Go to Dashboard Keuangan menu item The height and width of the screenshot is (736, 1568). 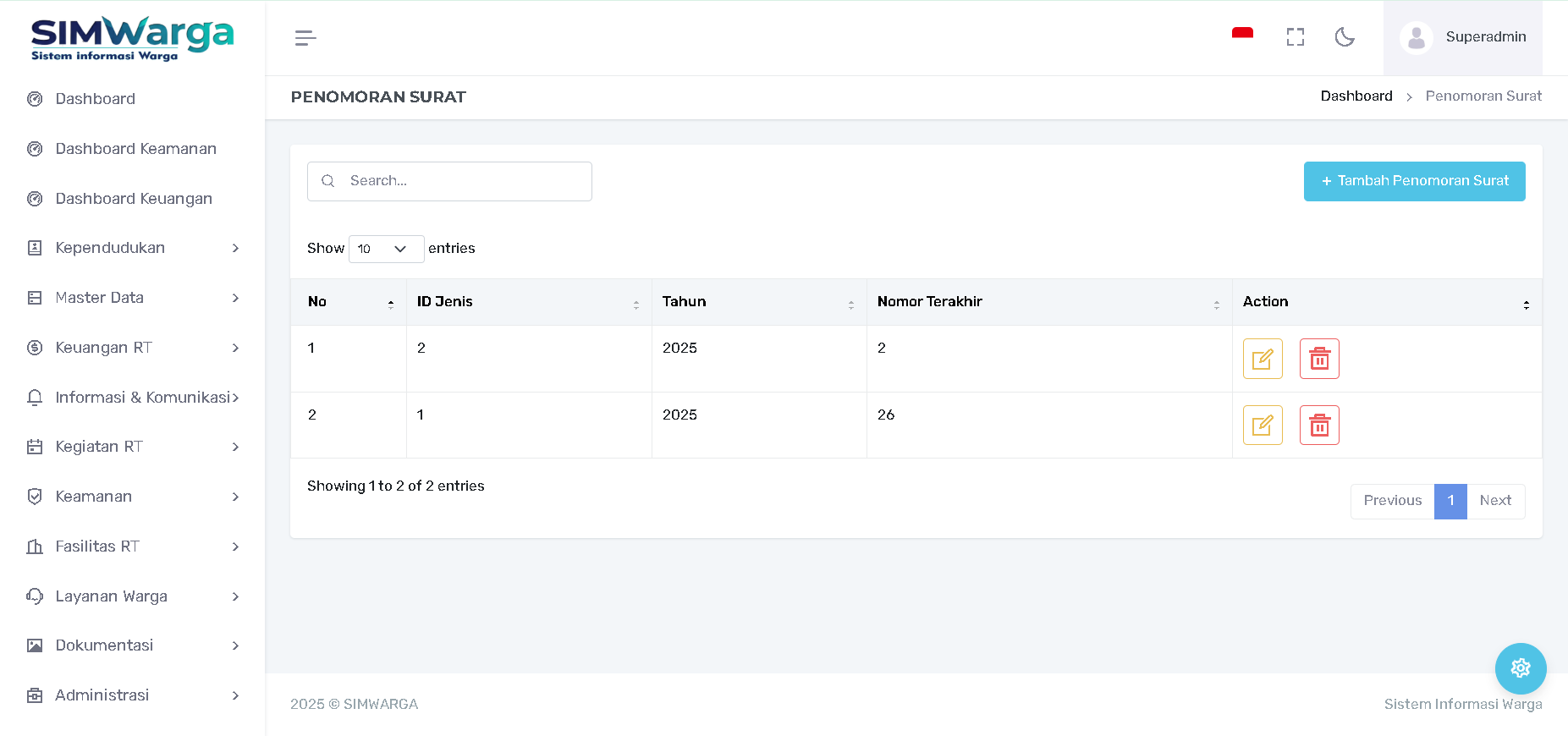pyautogui.click(x=134, y=199)
